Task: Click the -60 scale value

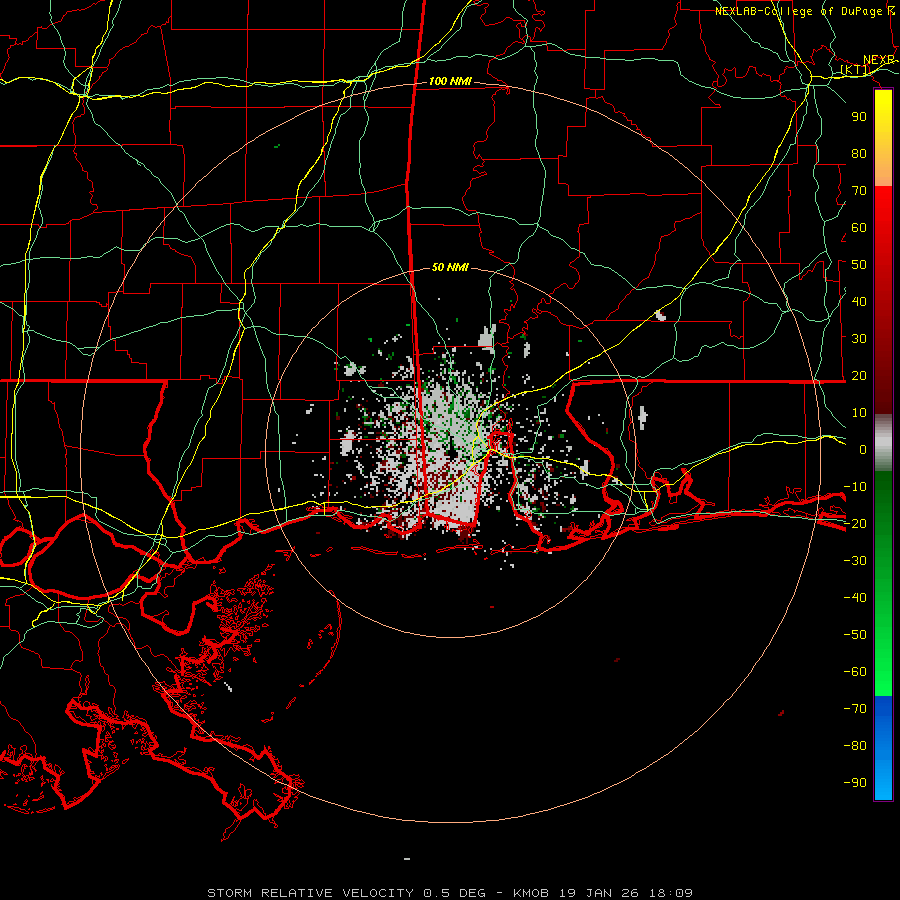Action: click(x=855, y=672)
